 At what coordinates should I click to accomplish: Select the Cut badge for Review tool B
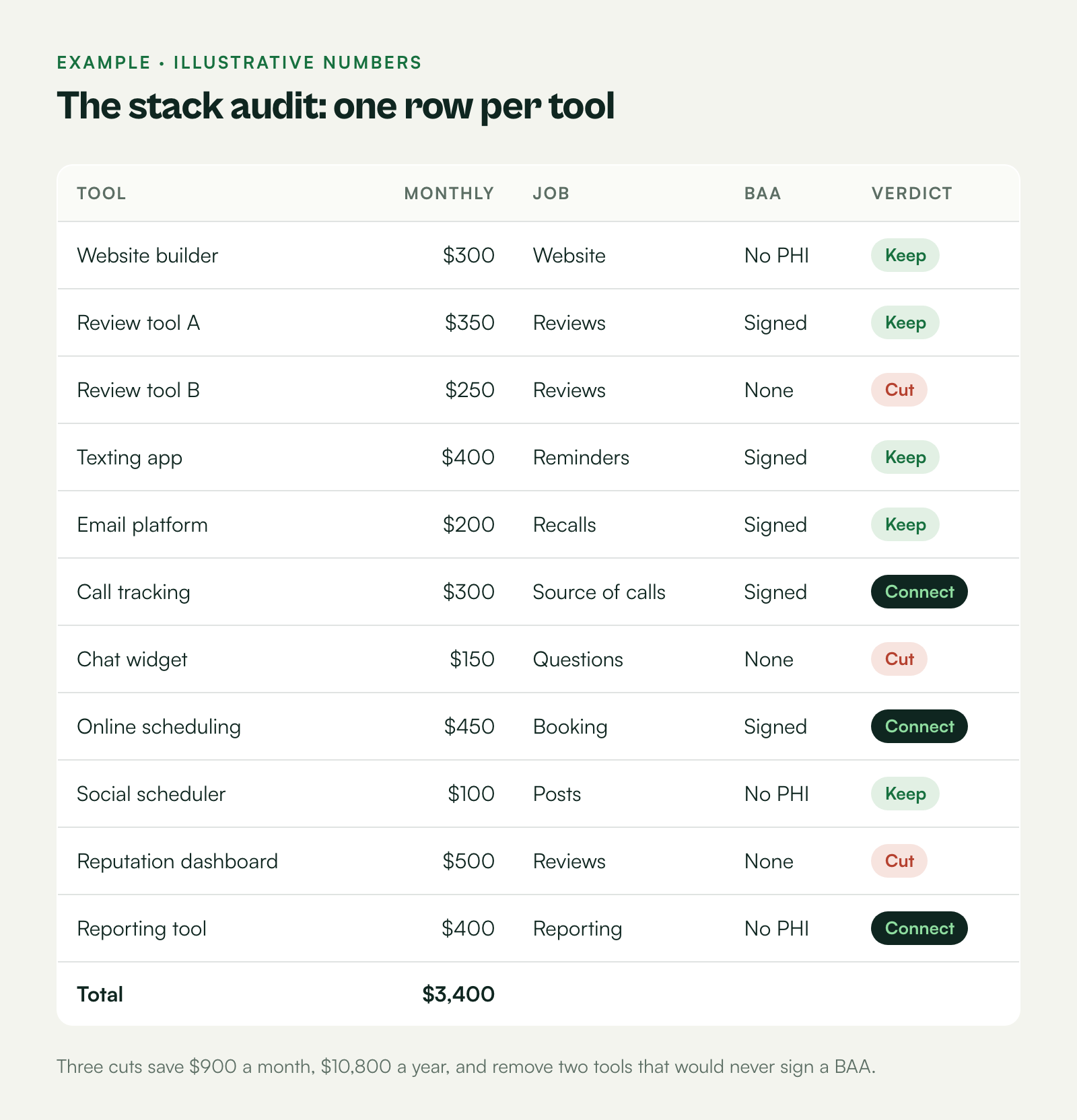pyautogui.click(x=899, y=390)
